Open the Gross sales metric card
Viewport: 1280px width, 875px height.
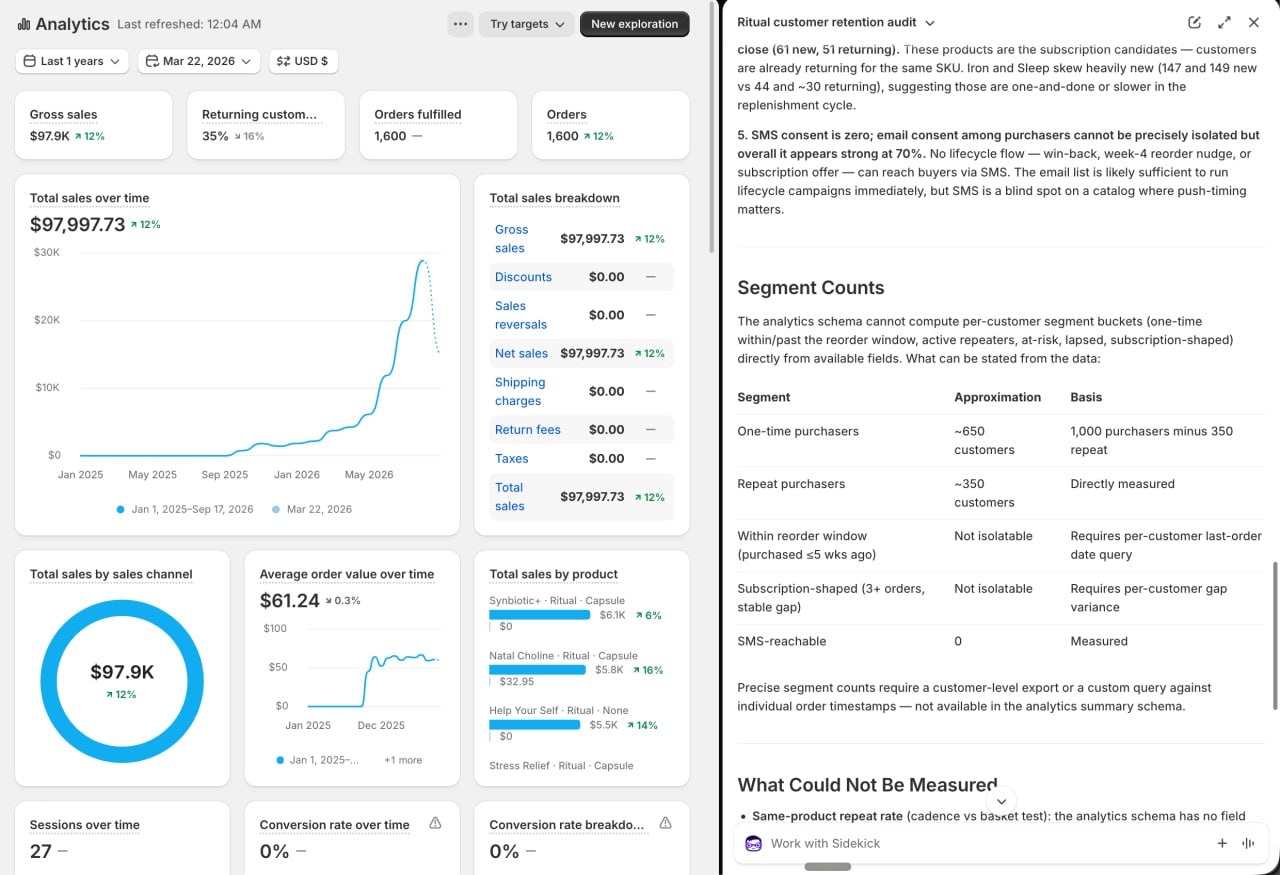pyautogui.click(x=93, y=125)
